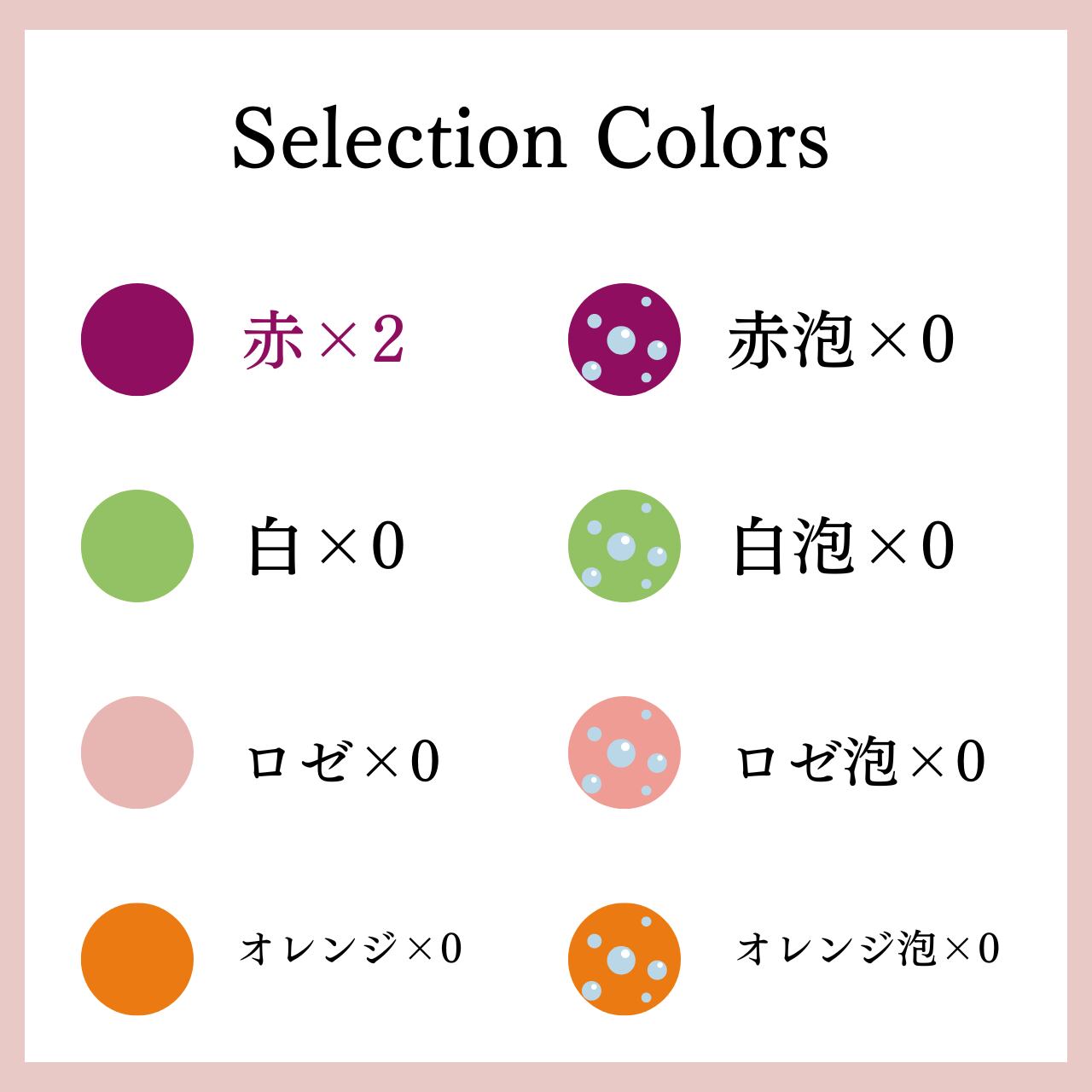The width and height of the screenshot is (1092, 1092).
Task: Click the large center bubble in green sparkling icon
Action: coord(621,546)
